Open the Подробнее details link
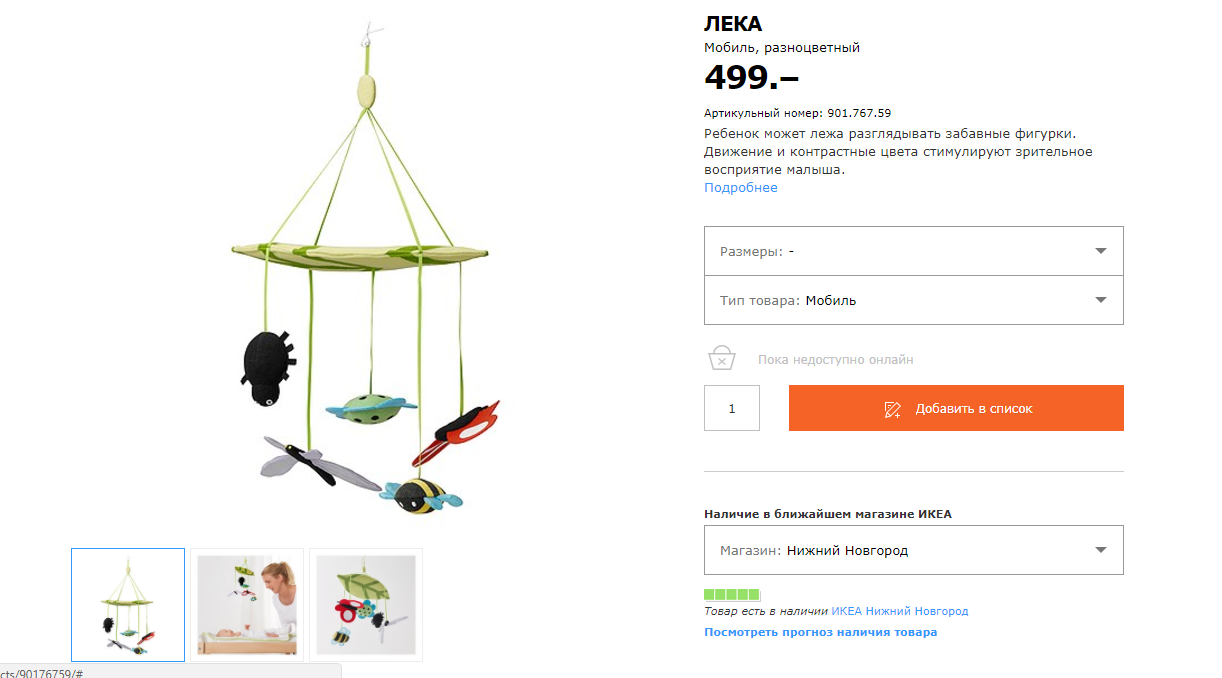 coord(740,188)
